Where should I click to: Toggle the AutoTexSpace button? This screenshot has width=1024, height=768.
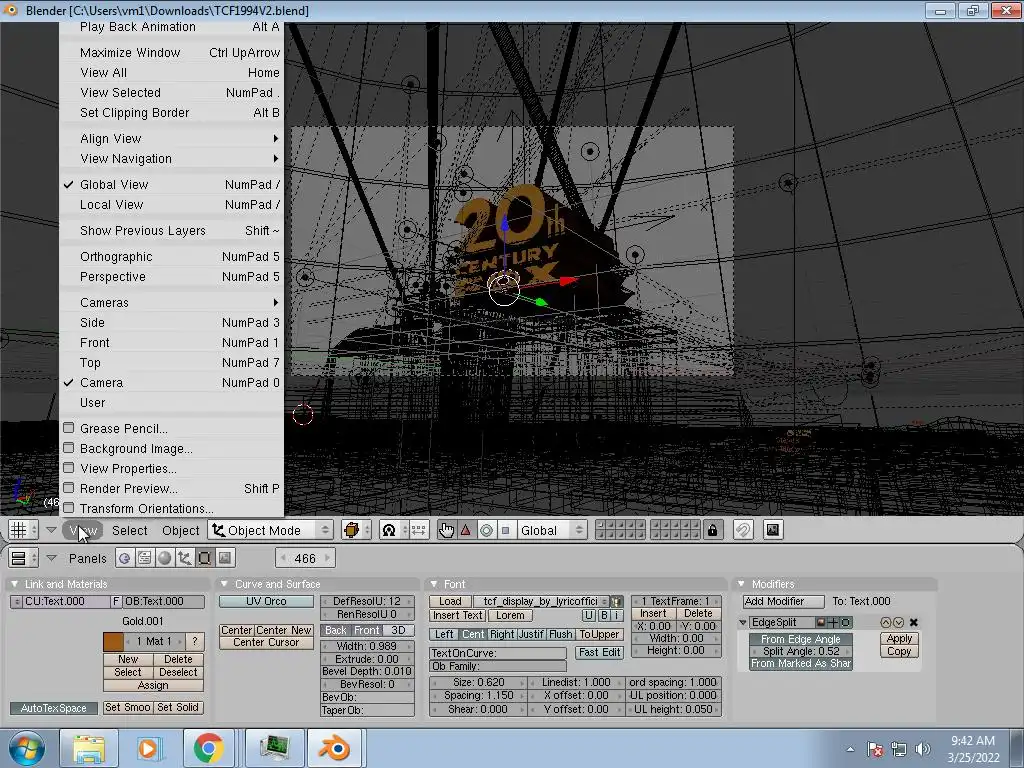point(54,708)
